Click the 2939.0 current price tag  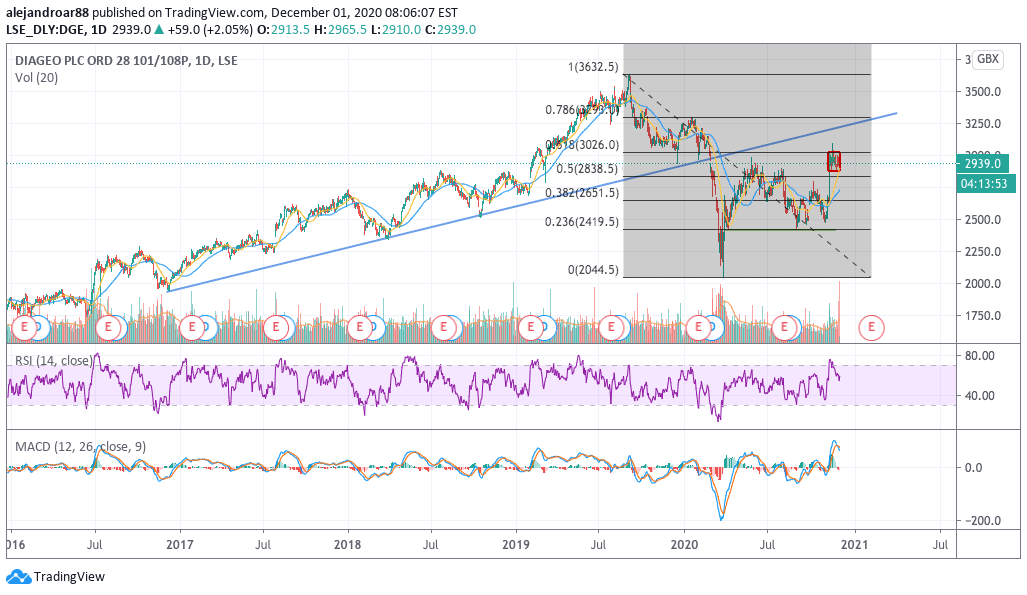pyautogui.click(x=982, y=163)
